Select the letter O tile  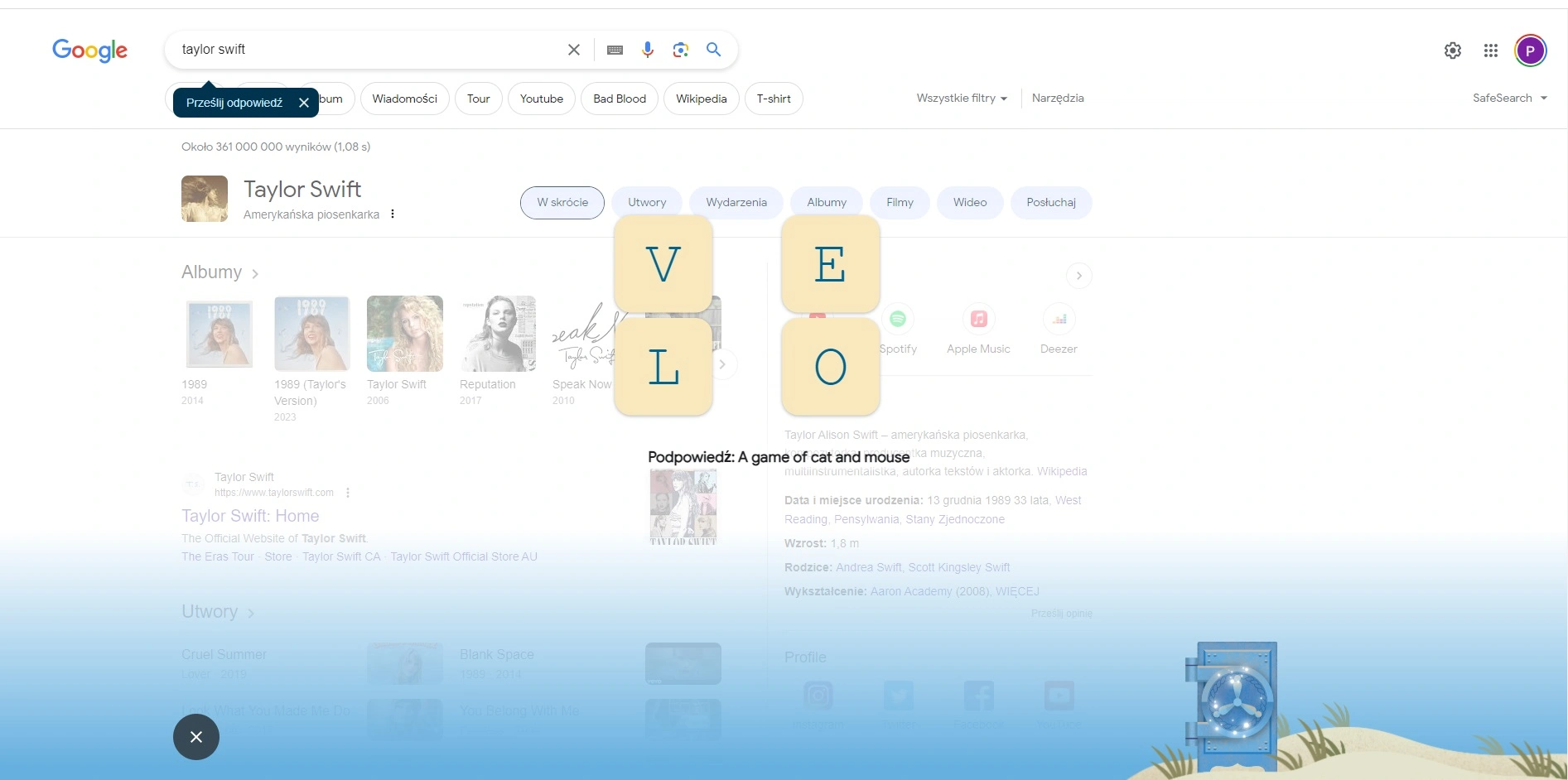(831, 367)
